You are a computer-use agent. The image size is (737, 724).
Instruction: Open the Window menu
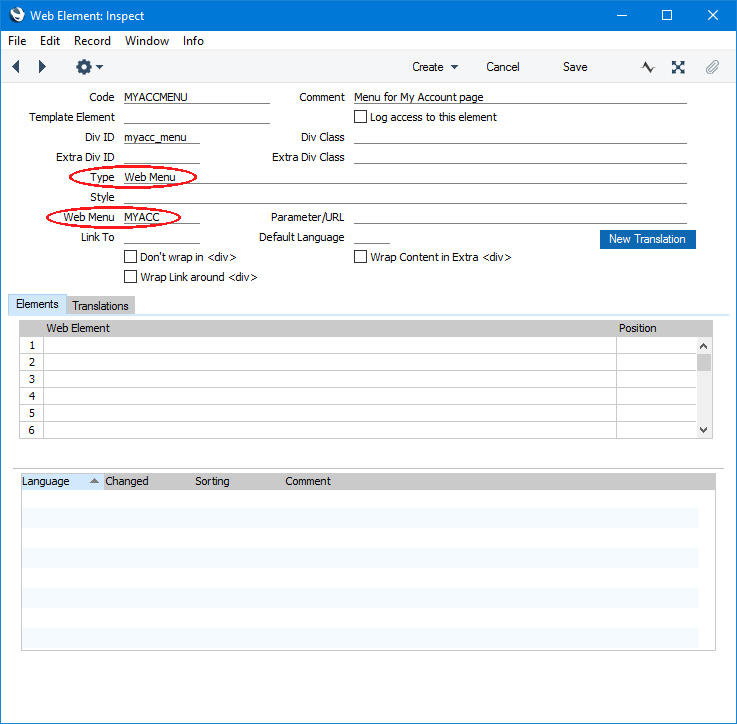click(147, 41)
